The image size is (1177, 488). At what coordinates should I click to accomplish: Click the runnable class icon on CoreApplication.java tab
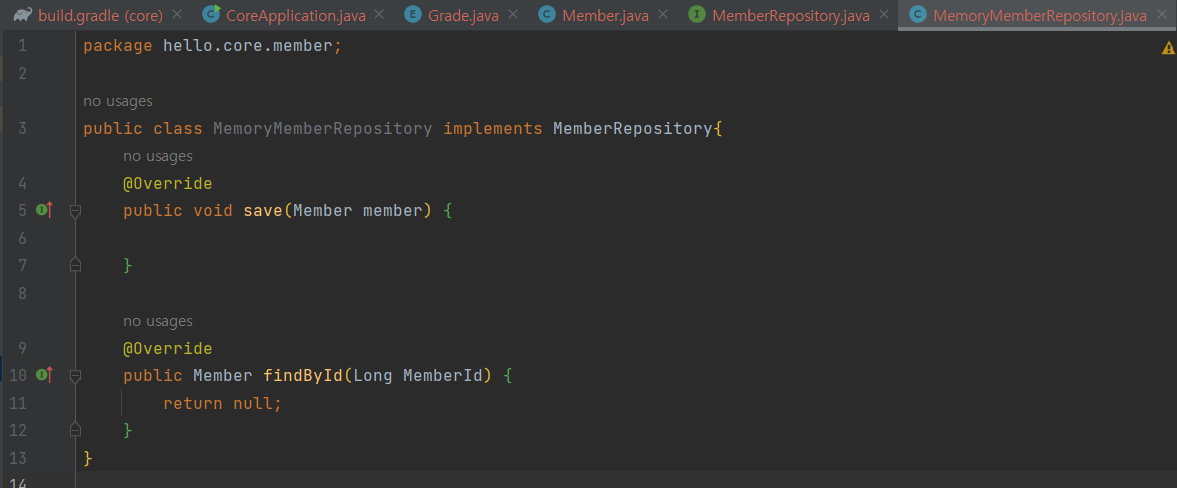212,14
